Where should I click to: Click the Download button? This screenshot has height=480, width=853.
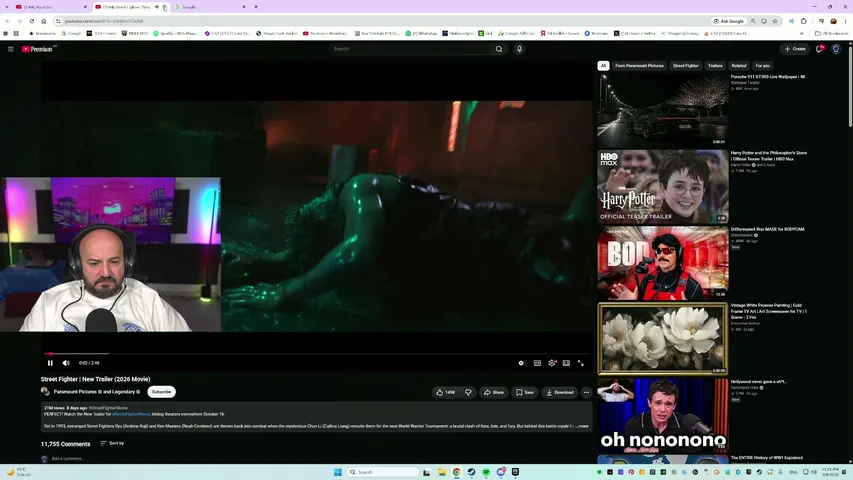[x=560, y=392]
